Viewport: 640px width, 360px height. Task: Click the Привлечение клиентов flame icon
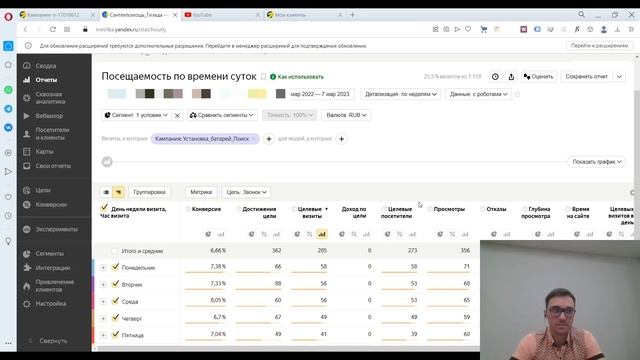click(x=27, y=286)
